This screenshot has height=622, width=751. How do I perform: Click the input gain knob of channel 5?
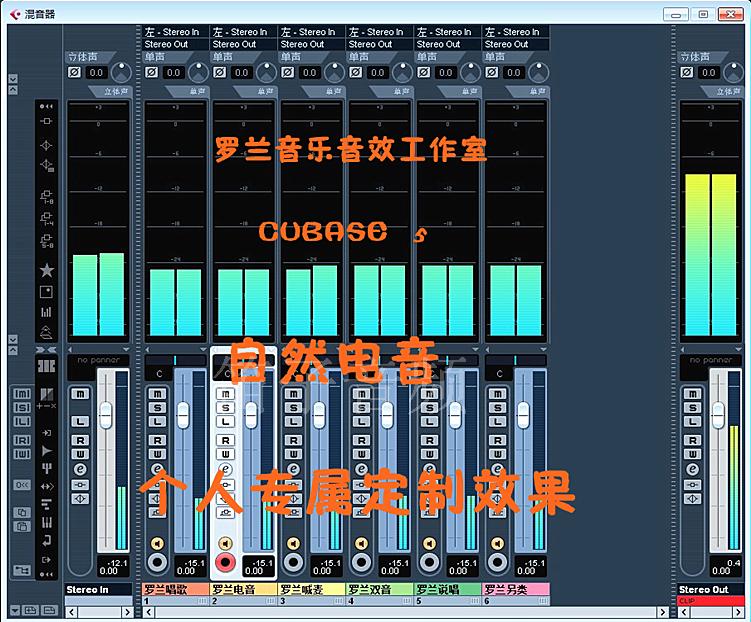(x=470, y=72)
